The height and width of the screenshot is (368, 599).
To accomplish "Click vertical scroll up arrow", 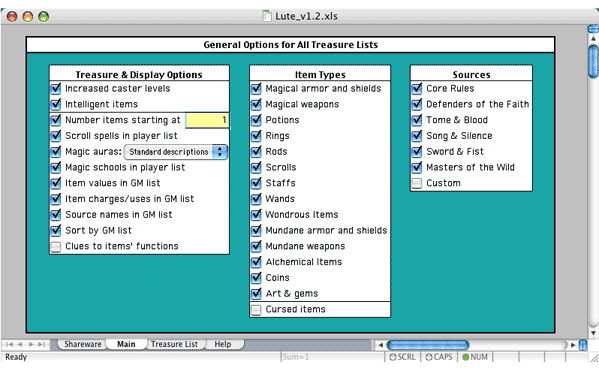I will click(x=593, y=39).
